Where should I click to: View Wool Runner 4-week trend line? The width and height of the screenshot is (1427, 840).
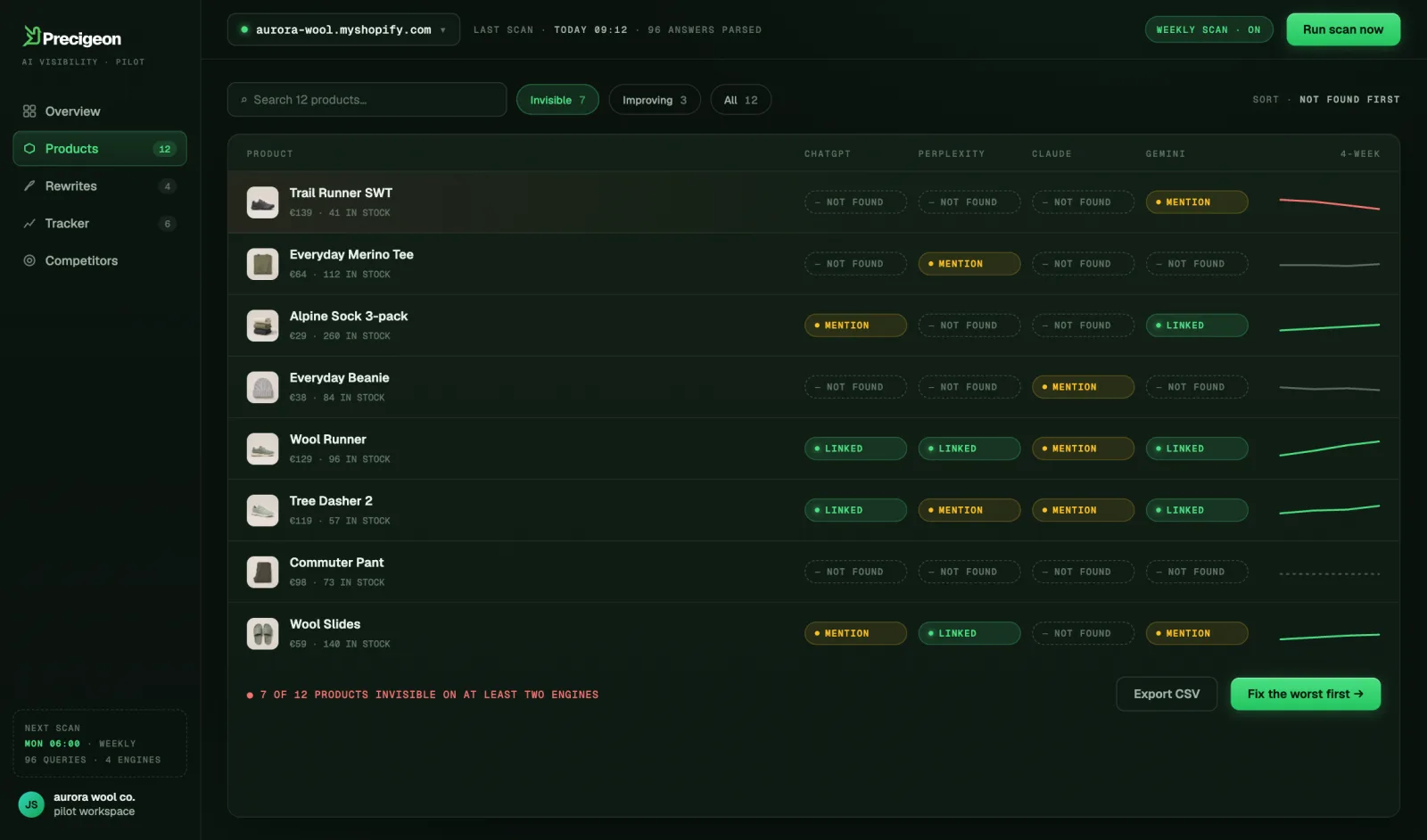coord(1330,448)
